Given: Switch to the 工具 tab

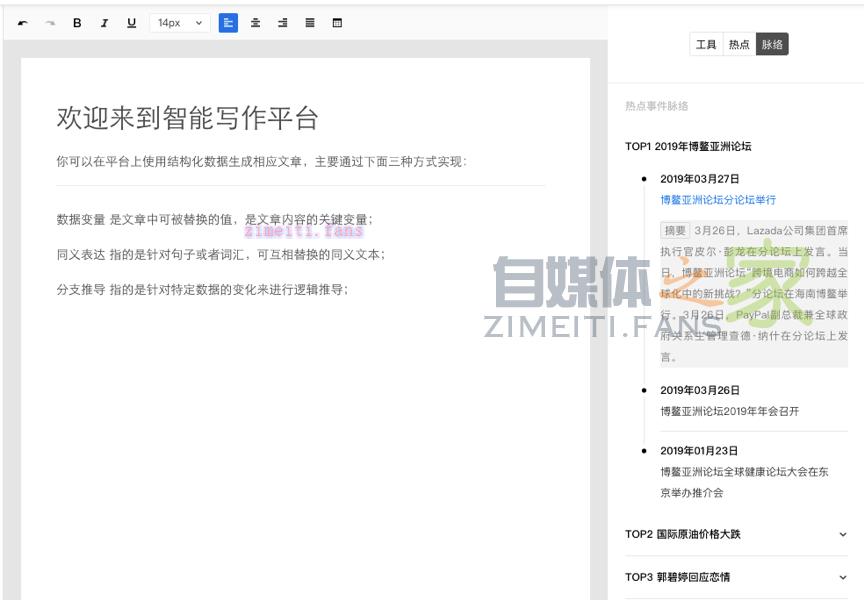Looking at the screenshot, I should (706, 44).
